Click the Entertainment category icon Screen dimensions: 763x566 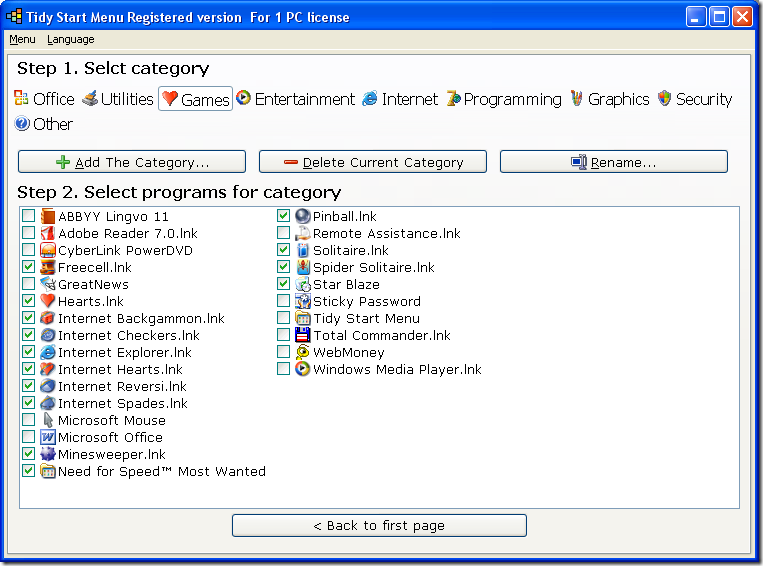tap(243, 98)
